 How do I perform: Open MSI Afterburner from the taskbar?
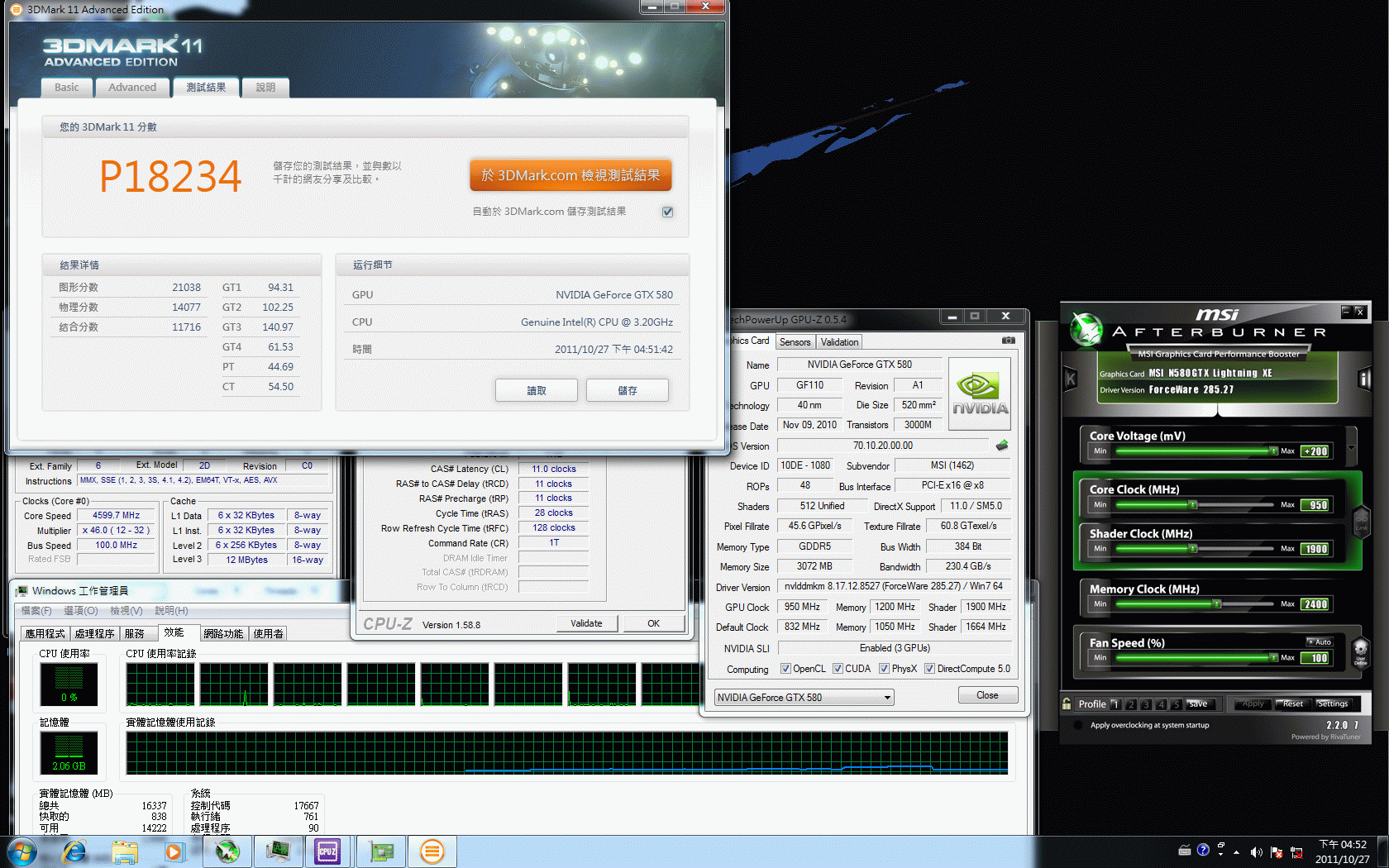pyautogui.click(x=227, y=851)
